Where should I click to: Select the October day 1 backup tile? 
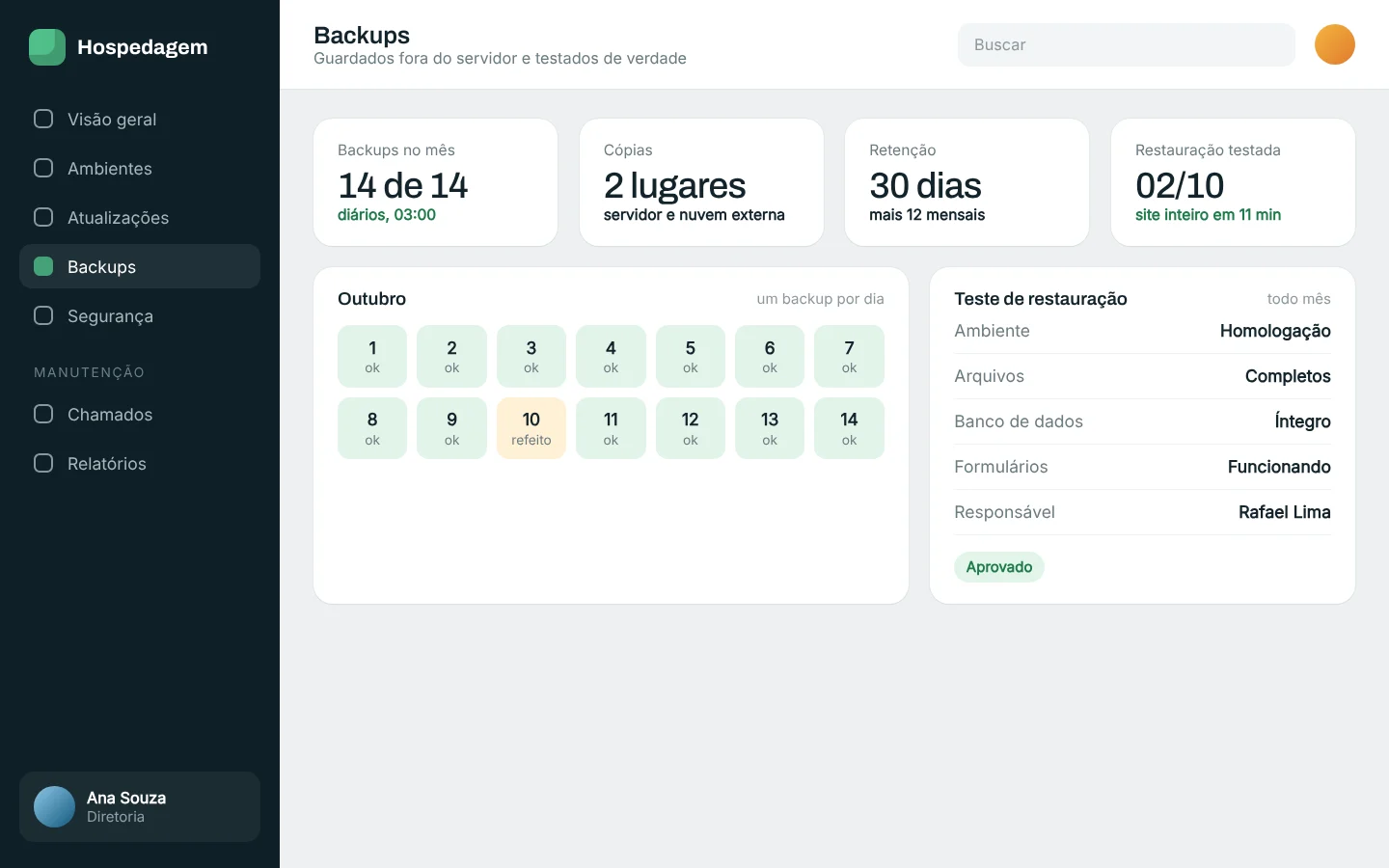click(x=372, y=356)
